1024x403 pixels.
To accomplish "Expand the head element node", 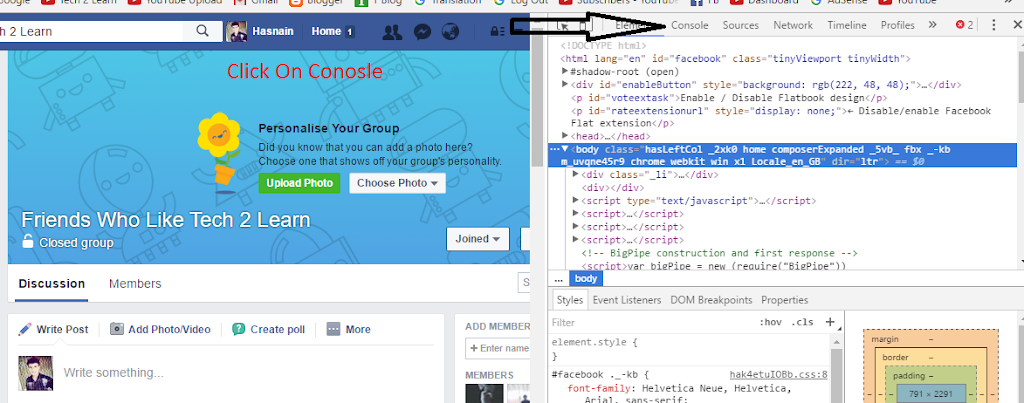I will [x=565, y=136].
